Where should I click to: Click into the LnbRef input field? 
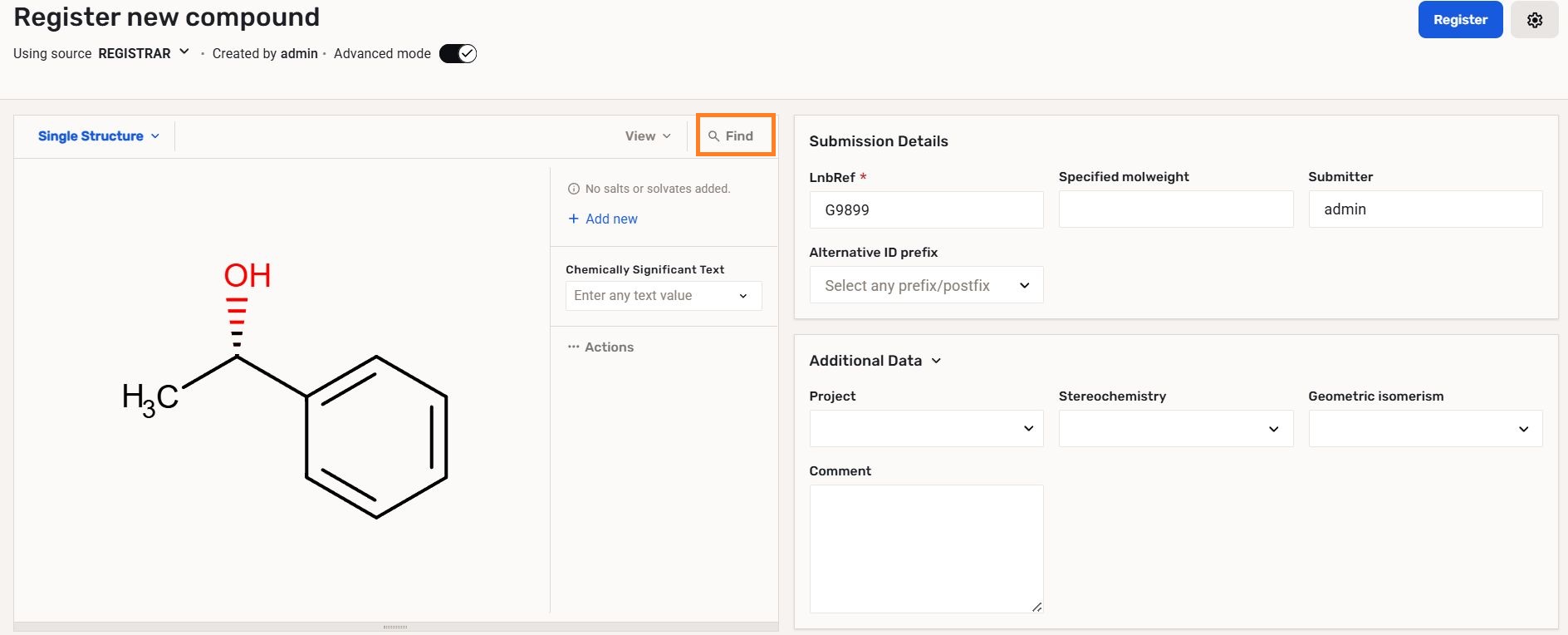point(926,210)
